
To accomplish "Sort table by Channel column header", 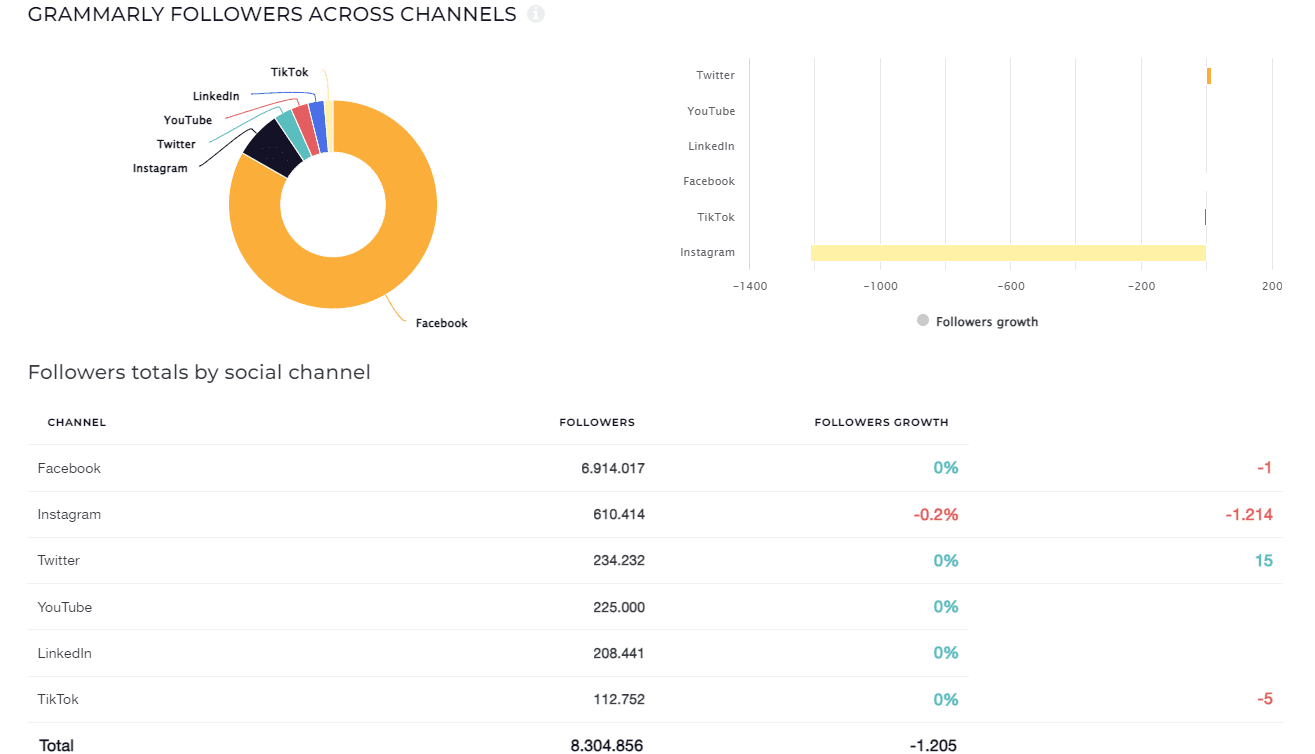I will click(77, 422).
